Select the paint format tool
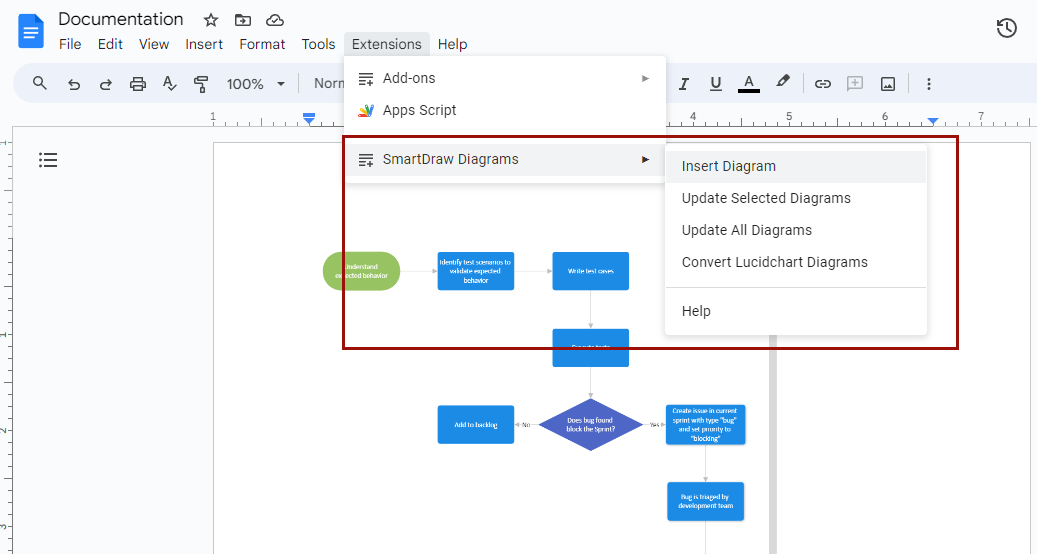The width and height of the screenshot is (1037, 554). pos(201,84)
